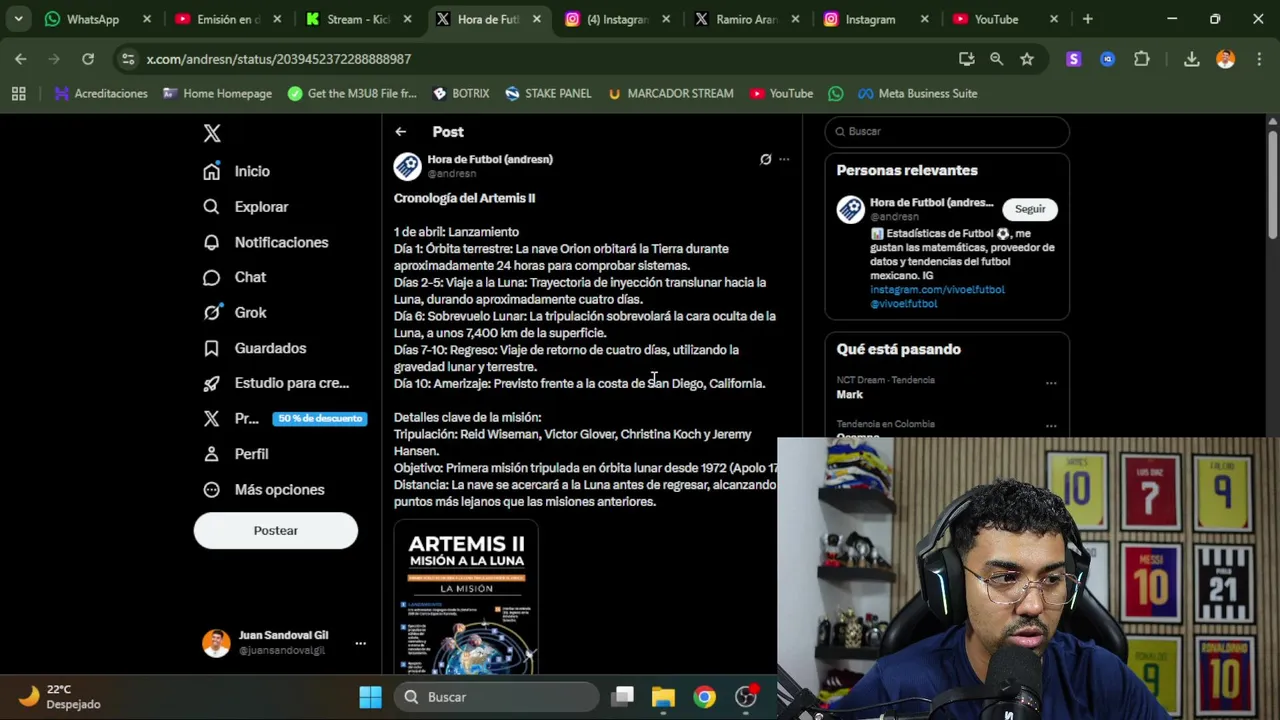Open apps grid in bookmarks bar

pyautogui.click(x=18, y=93)
